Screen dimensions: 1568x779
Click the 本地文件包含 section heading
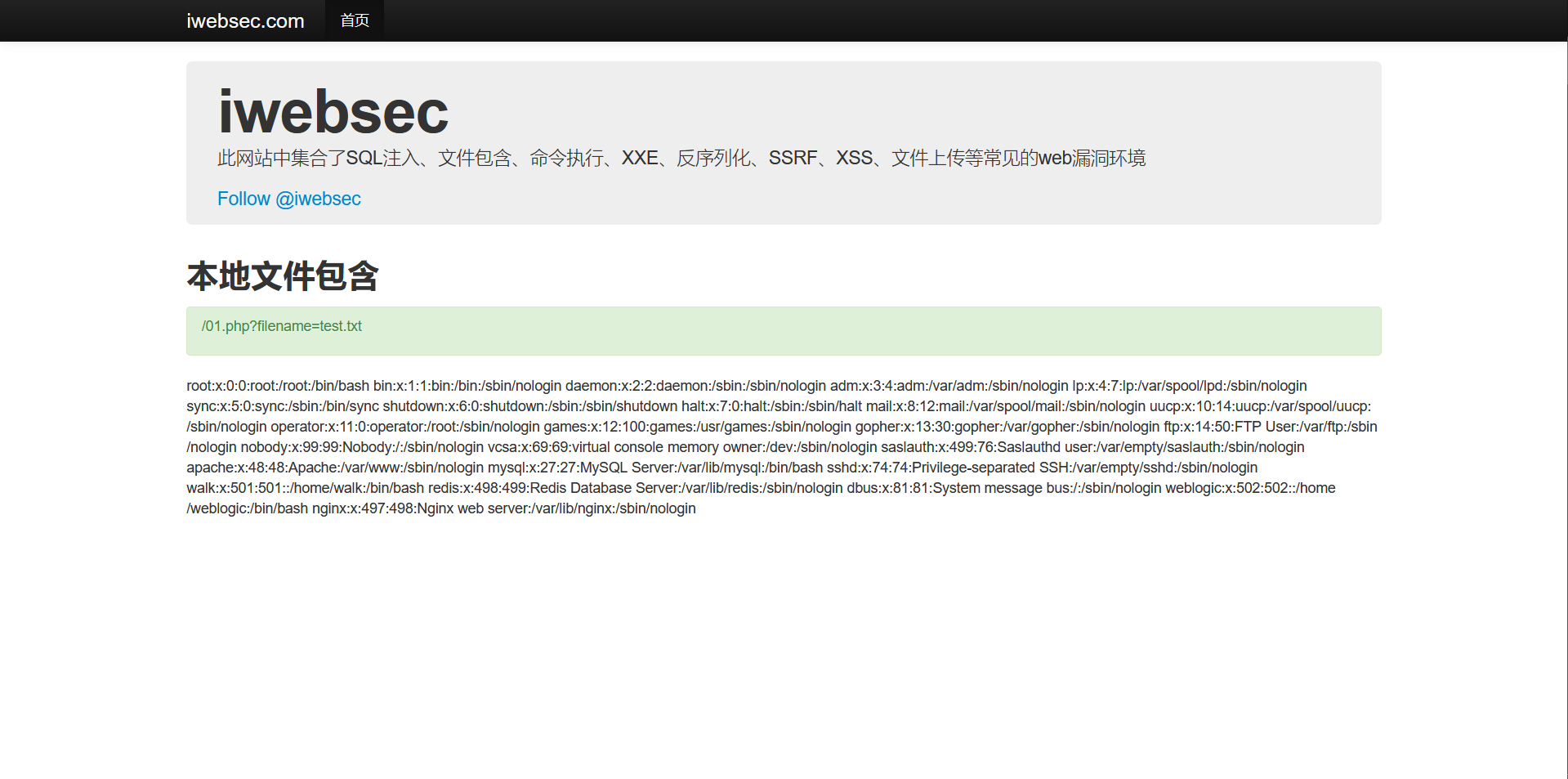[283, 275]
